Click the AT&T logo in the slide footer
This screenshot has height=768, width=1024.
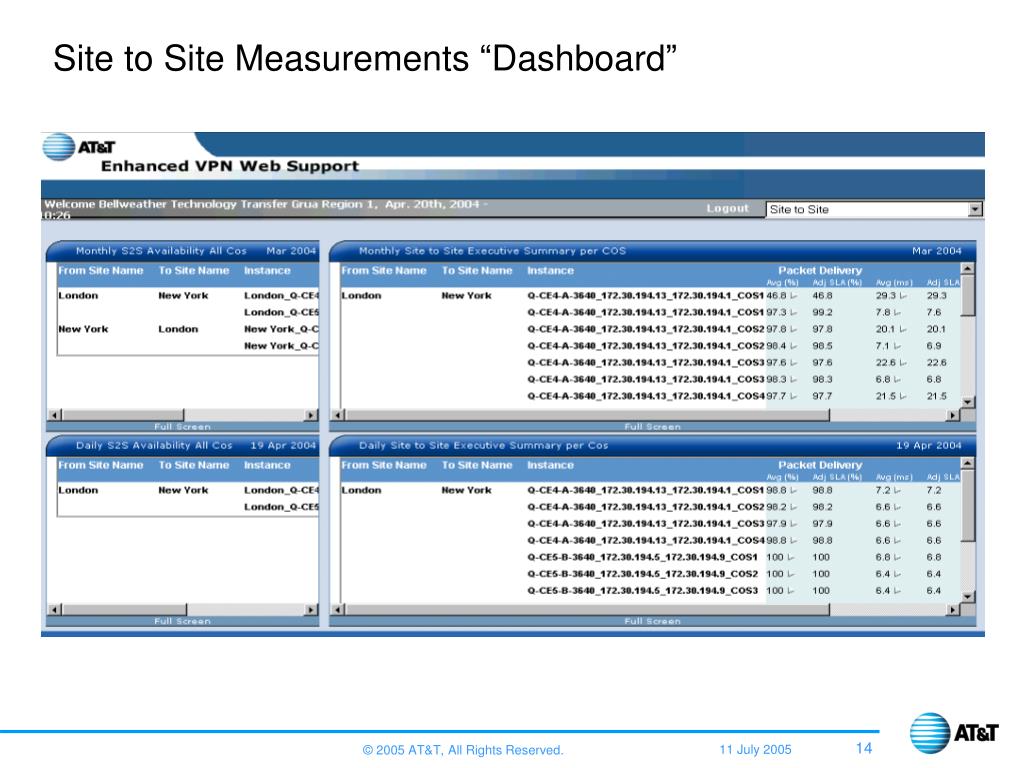954,733
